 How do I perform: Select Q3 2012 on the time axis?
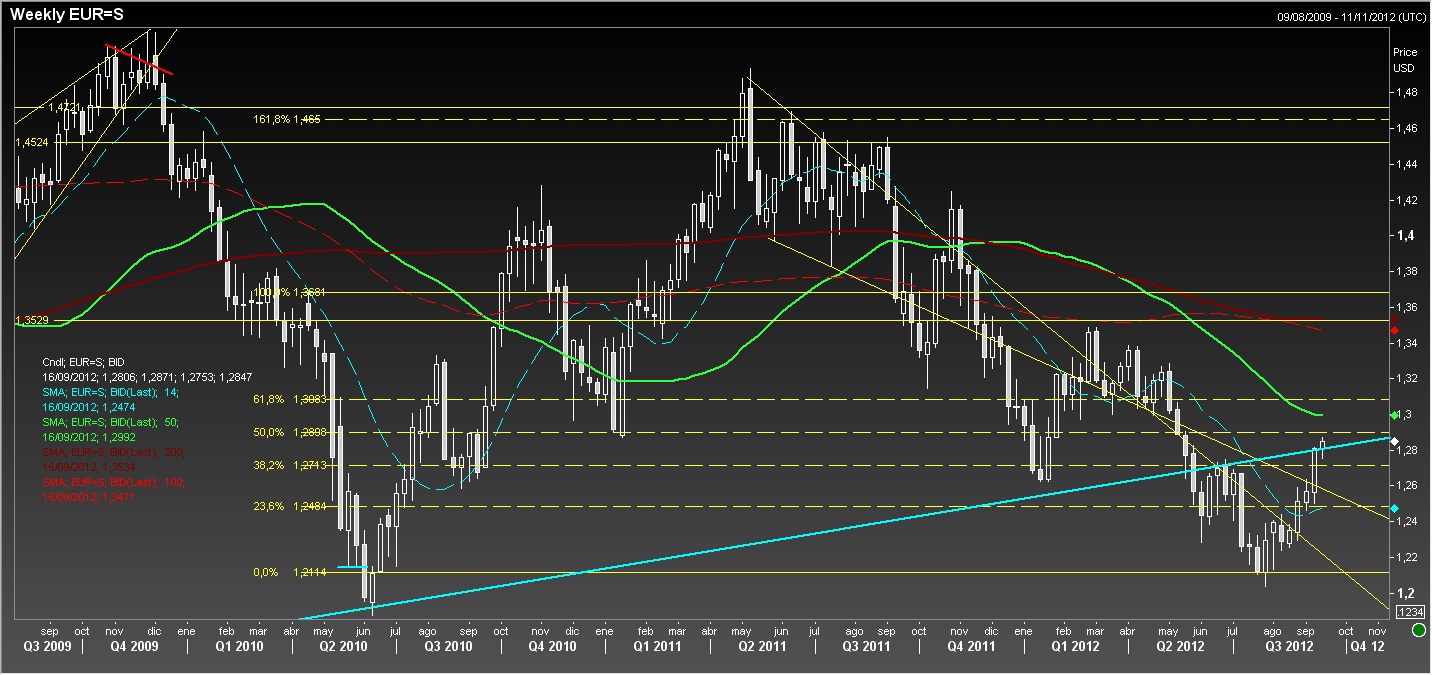pyautogui.click(x=1290, y=647)
